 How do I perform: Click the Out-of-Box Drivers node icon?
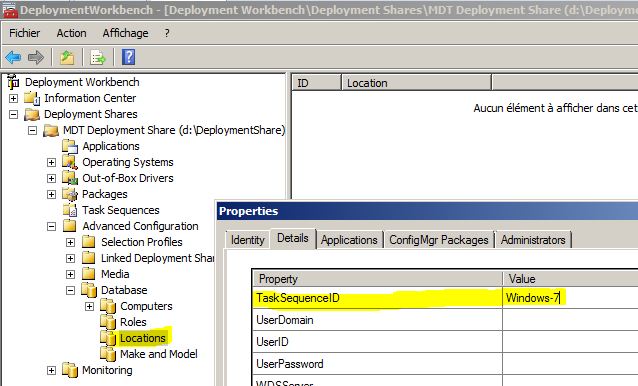click(x=70, y=178)
